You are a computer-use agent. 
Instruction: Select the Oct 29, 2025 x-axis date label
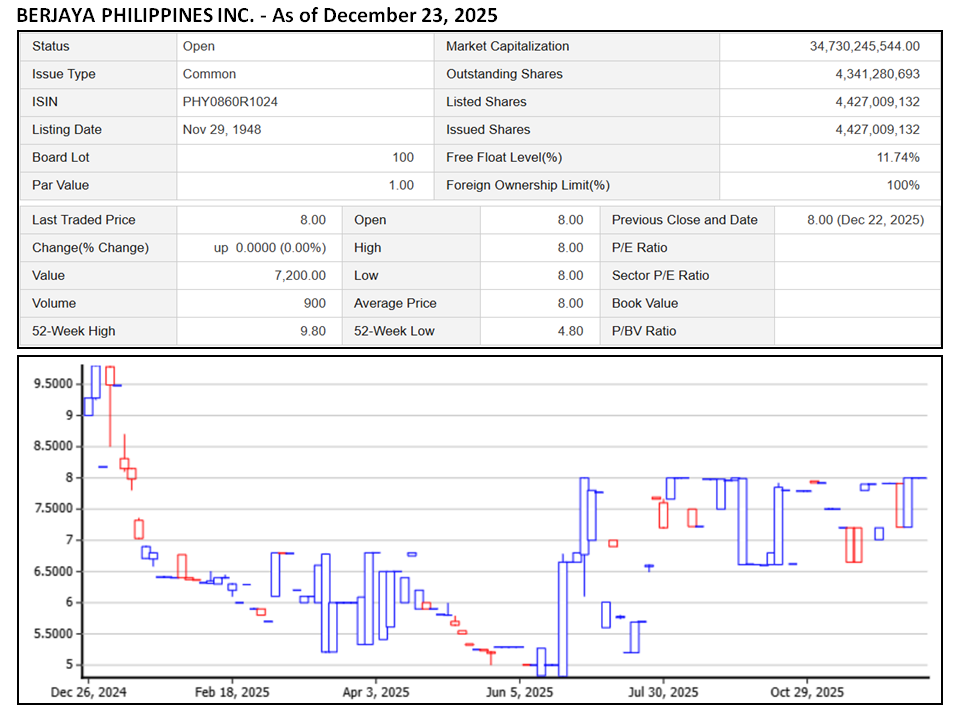[807, 692]
